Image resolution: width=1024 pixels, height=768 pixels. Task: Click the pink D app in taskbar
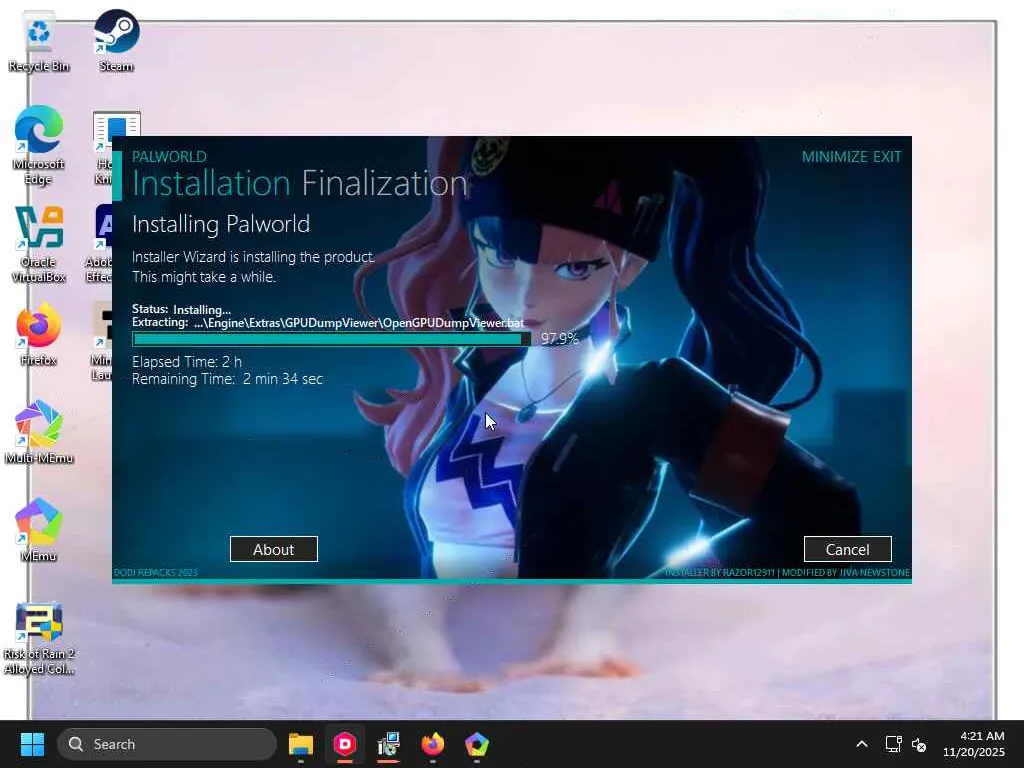(345, 744)
